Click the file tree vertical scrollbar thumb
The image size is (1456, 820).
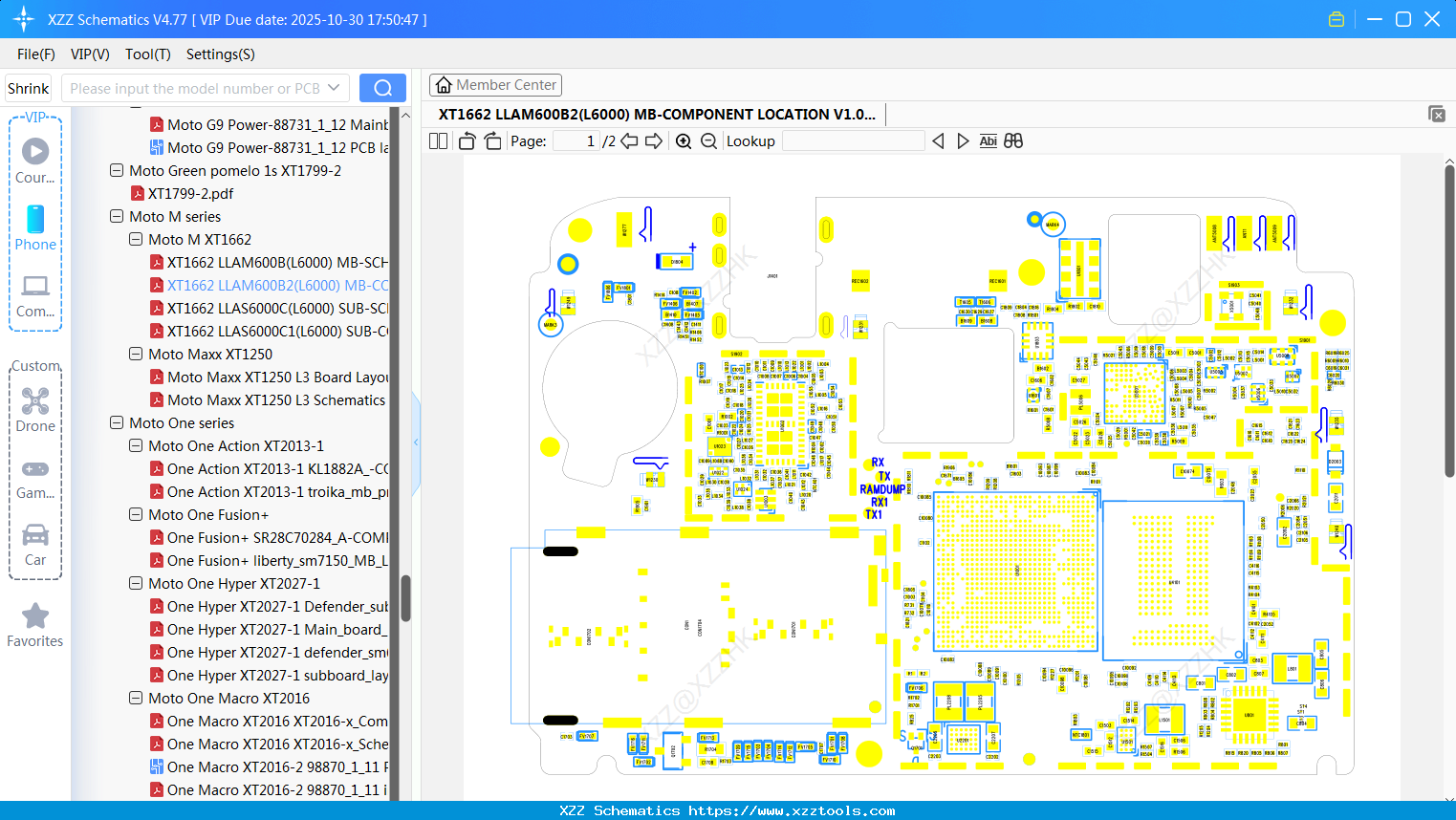pyautogui.click(x=405, y=598)
